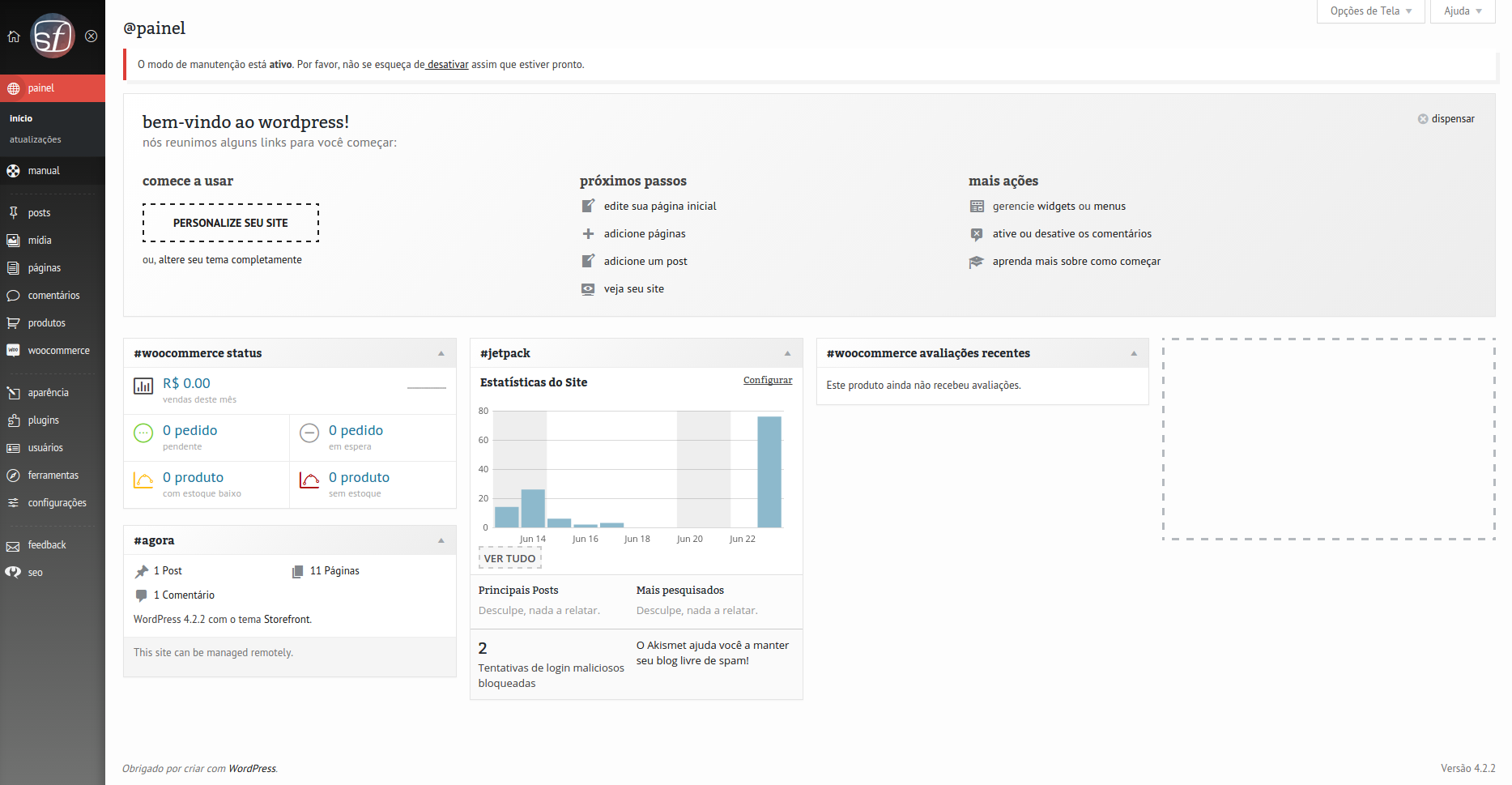Screen dimensions: 1512x785
Task: Click the 11 Páginas link
Action: point(334,571)
